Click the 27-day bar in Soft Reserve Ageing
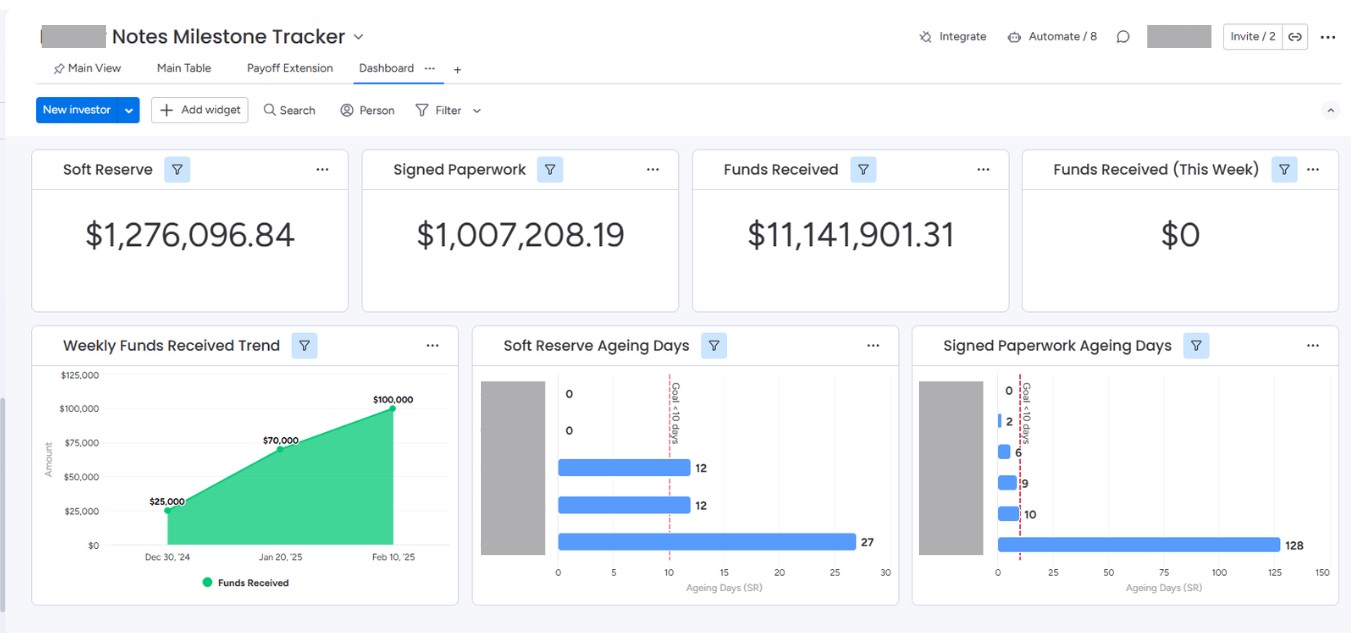Viewport: 1351px width, 633px height. point(706,542)
